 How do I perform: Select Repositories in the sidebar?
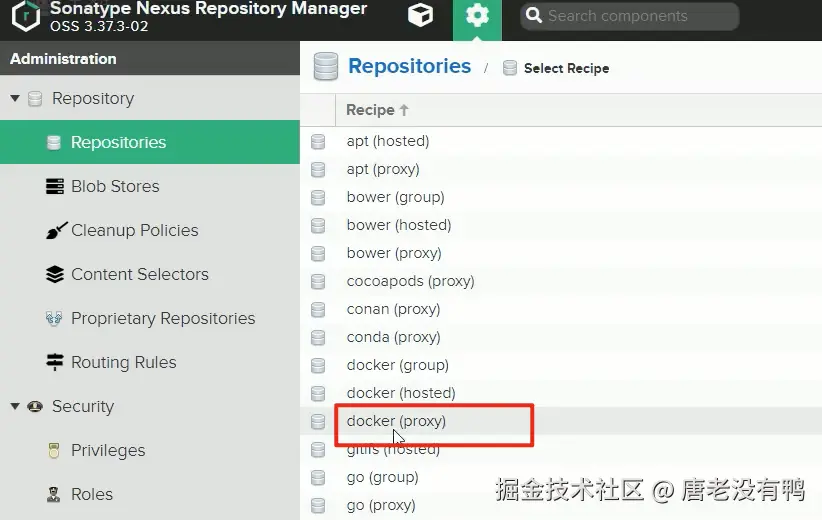pyautogui.click(x=150, y=142)
